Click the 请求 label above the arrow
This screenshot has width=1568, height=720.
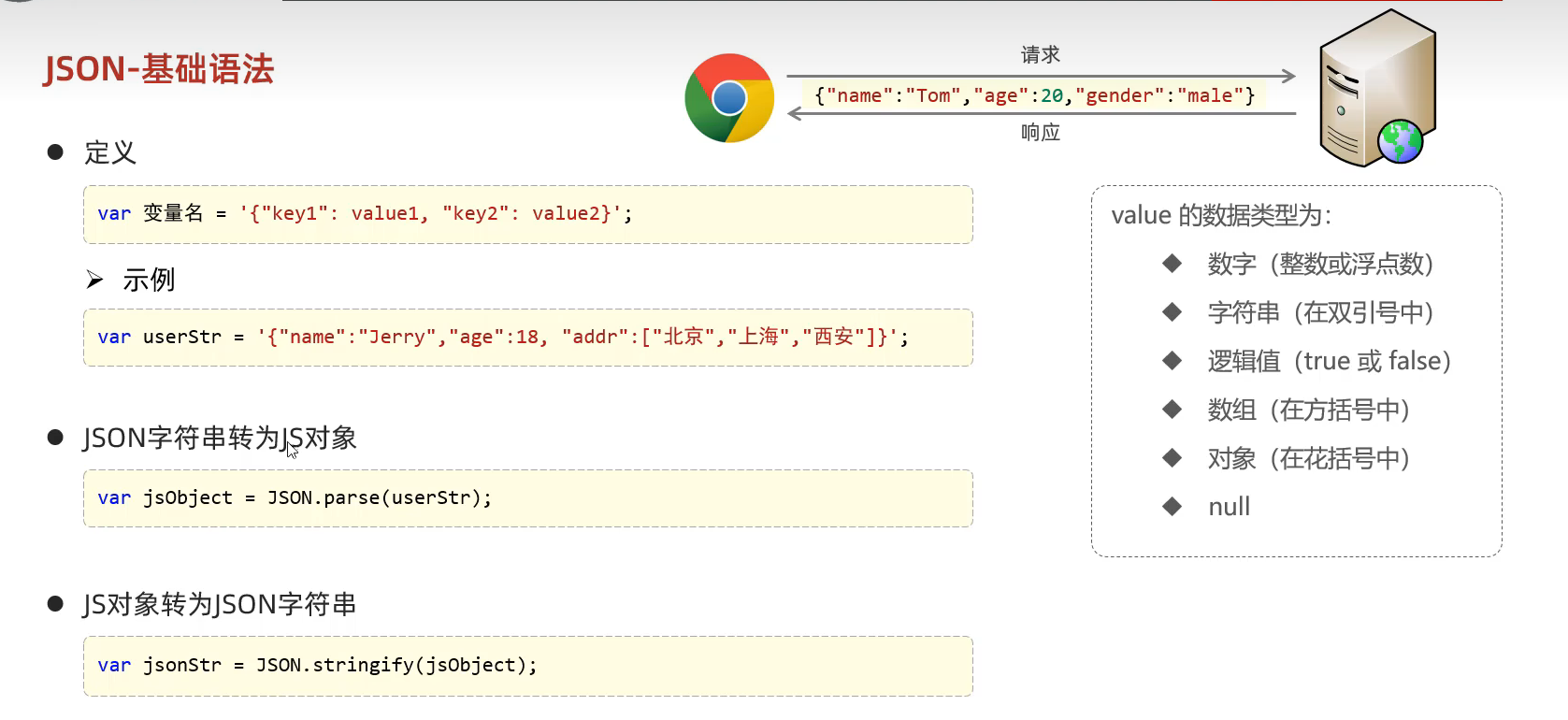click(1040, 54)
